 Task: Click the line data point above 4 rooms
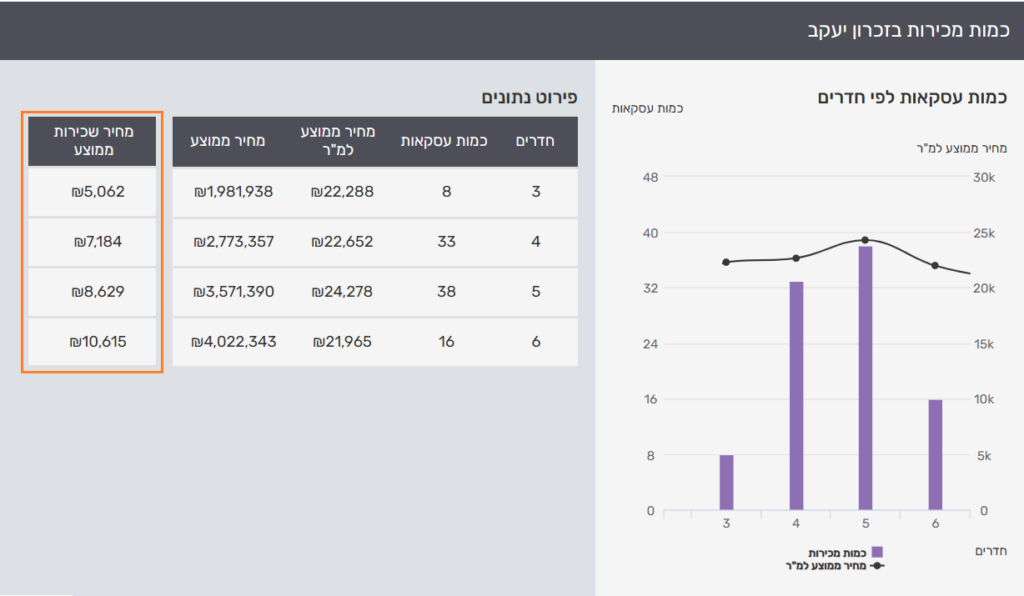coord(796,258)
